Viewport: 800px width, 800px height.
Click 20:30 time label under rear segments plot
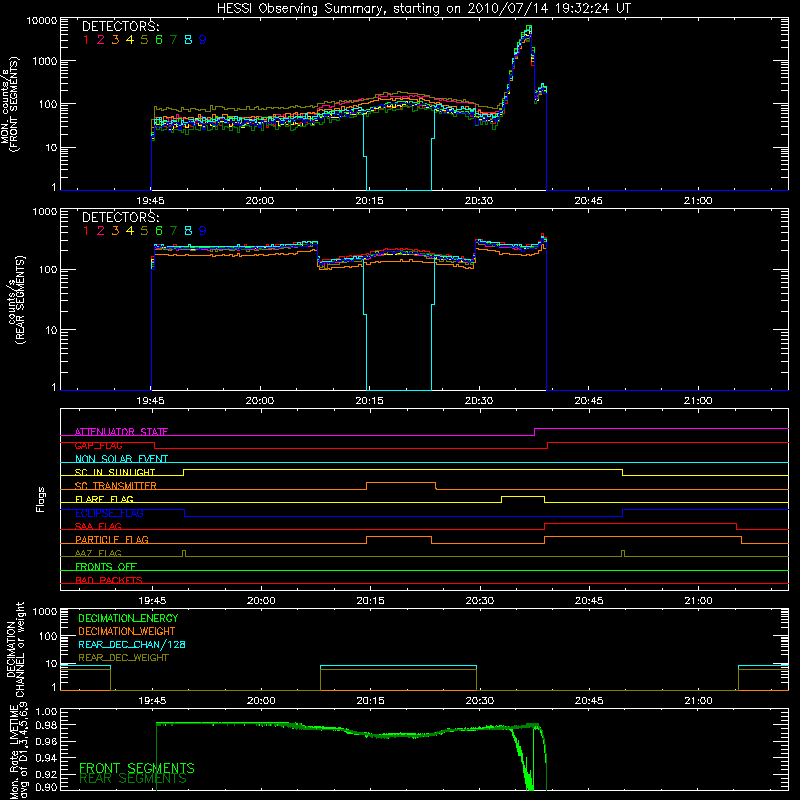[479, 401]
